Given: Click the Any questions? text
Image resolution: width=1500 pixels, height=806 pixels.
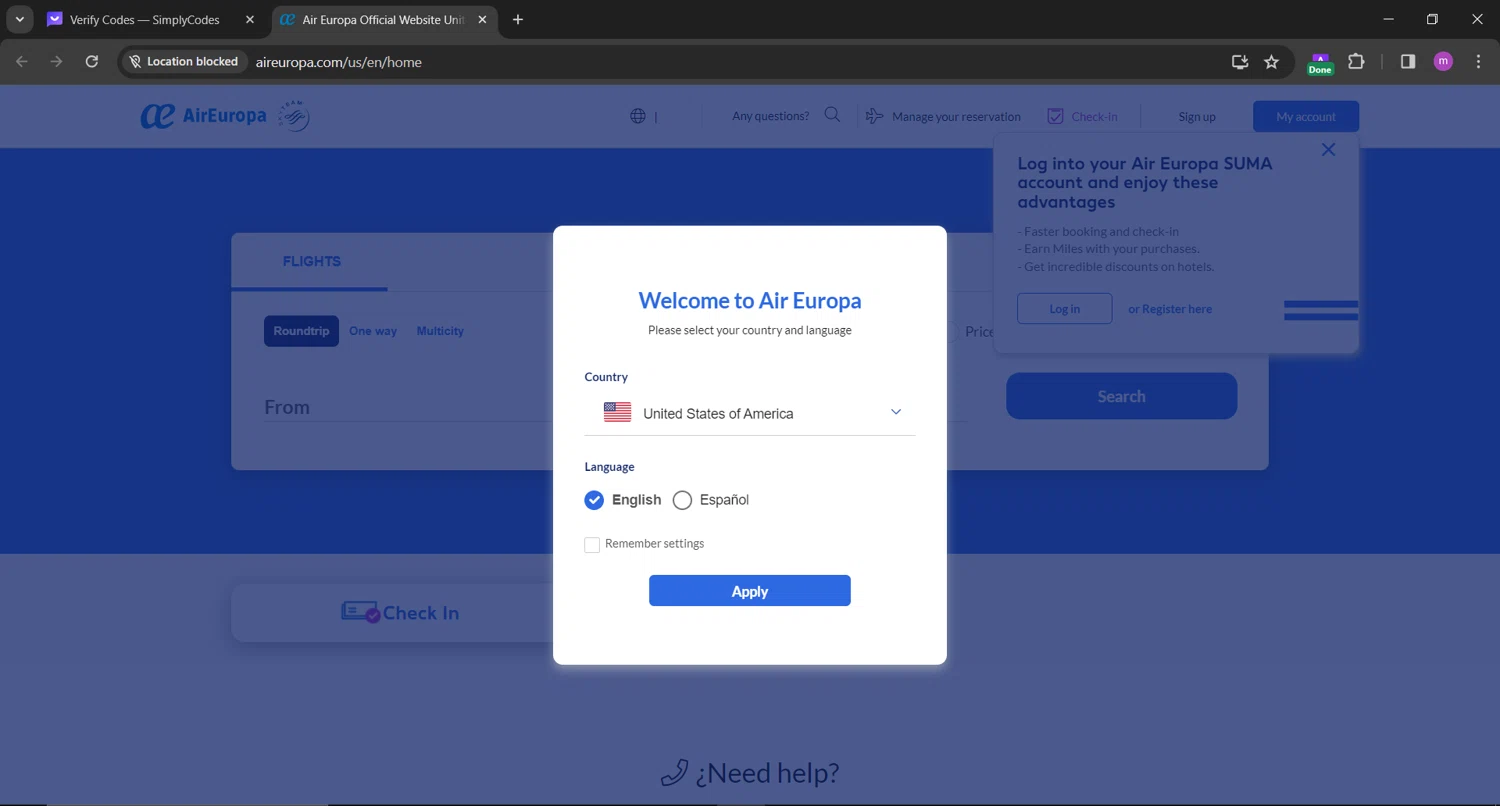Looking at the screenshot, I should (x=771, y=116).
